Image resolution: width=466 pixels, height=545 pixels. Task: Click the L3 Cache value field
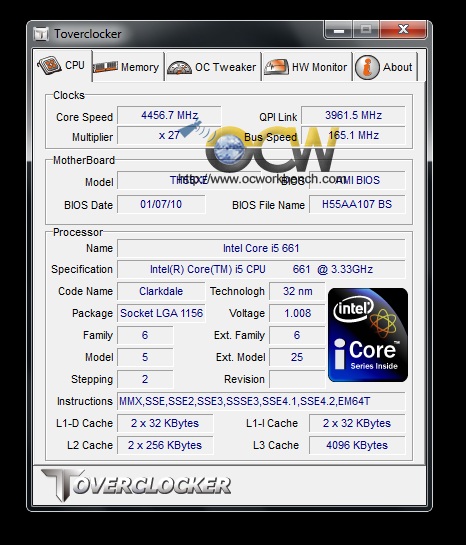(357, 445)
